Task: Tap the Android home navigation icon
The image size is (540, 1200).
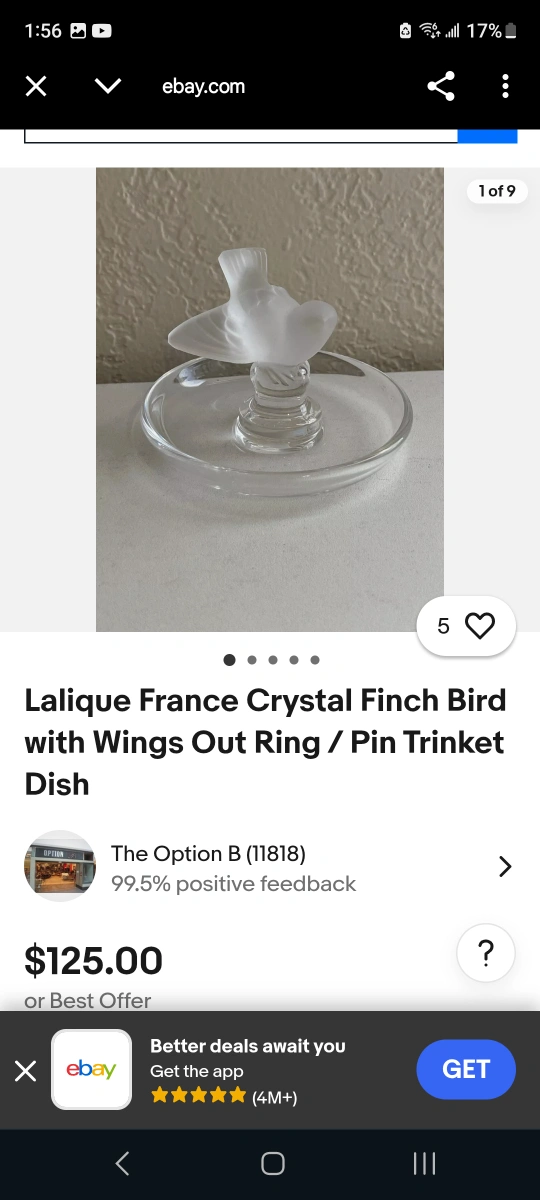Action: (x=272, y=1163)
